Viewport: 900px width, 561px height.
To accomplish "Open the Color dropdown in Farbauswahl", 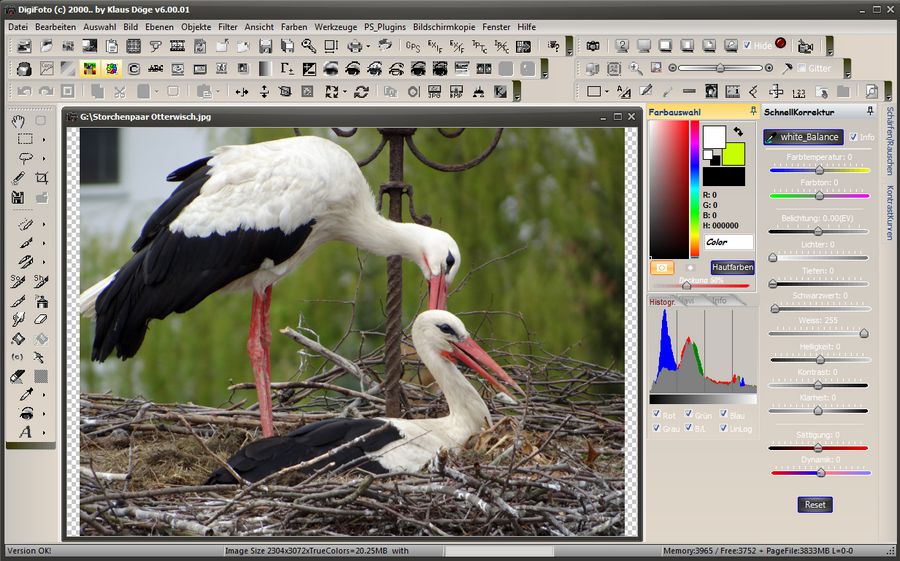I will pos(729,242).
